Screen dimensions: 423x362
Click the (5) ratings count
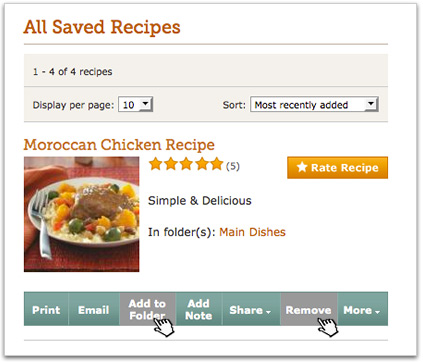(233, 166)
